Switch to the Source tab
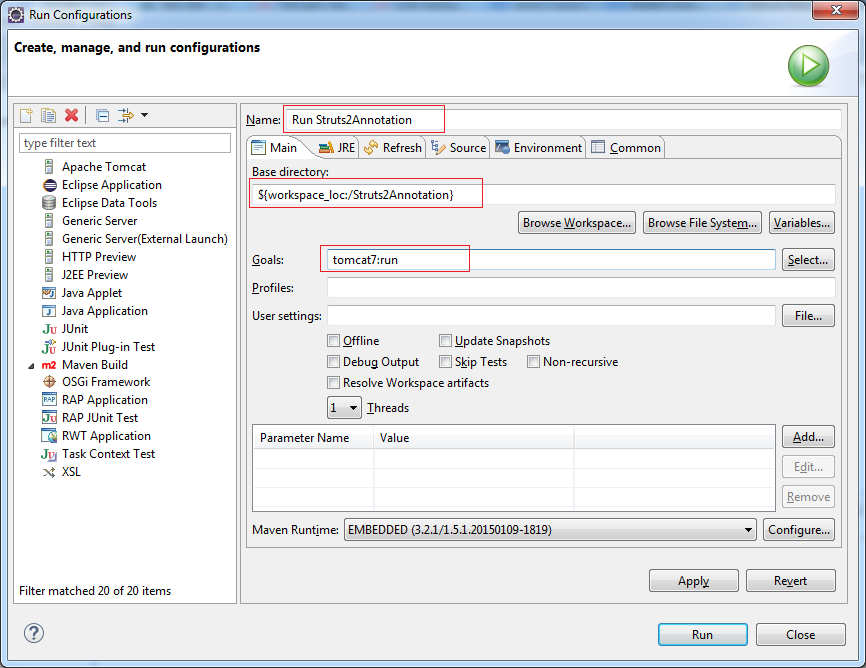 458,148
